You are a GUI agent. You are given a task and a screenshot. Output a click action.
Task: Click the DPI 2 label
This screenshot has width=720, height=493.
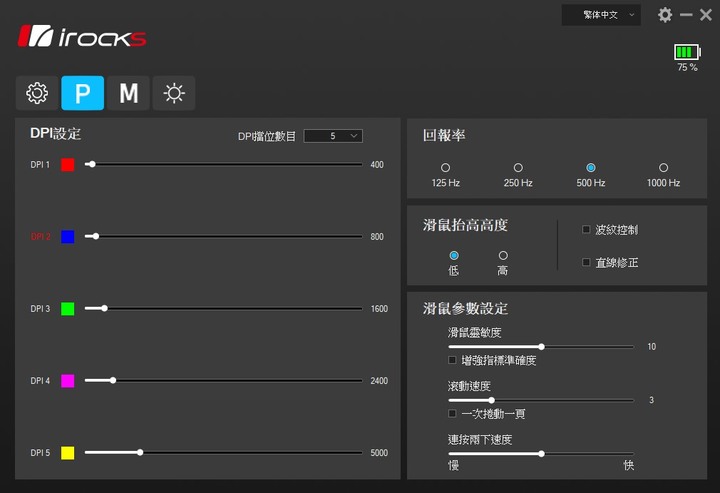point(40,237)
